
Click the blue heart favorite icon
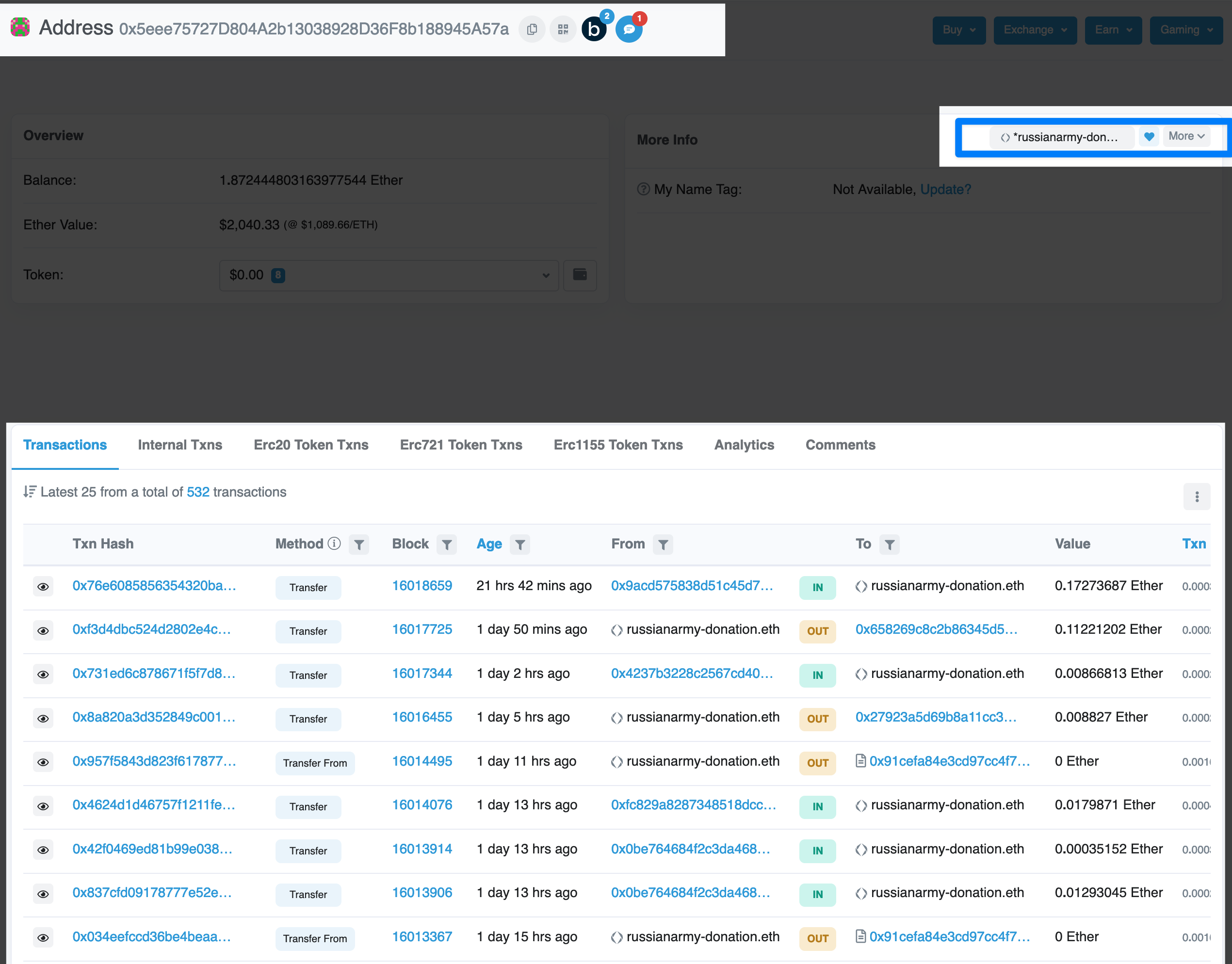(x=1149, y=137)
